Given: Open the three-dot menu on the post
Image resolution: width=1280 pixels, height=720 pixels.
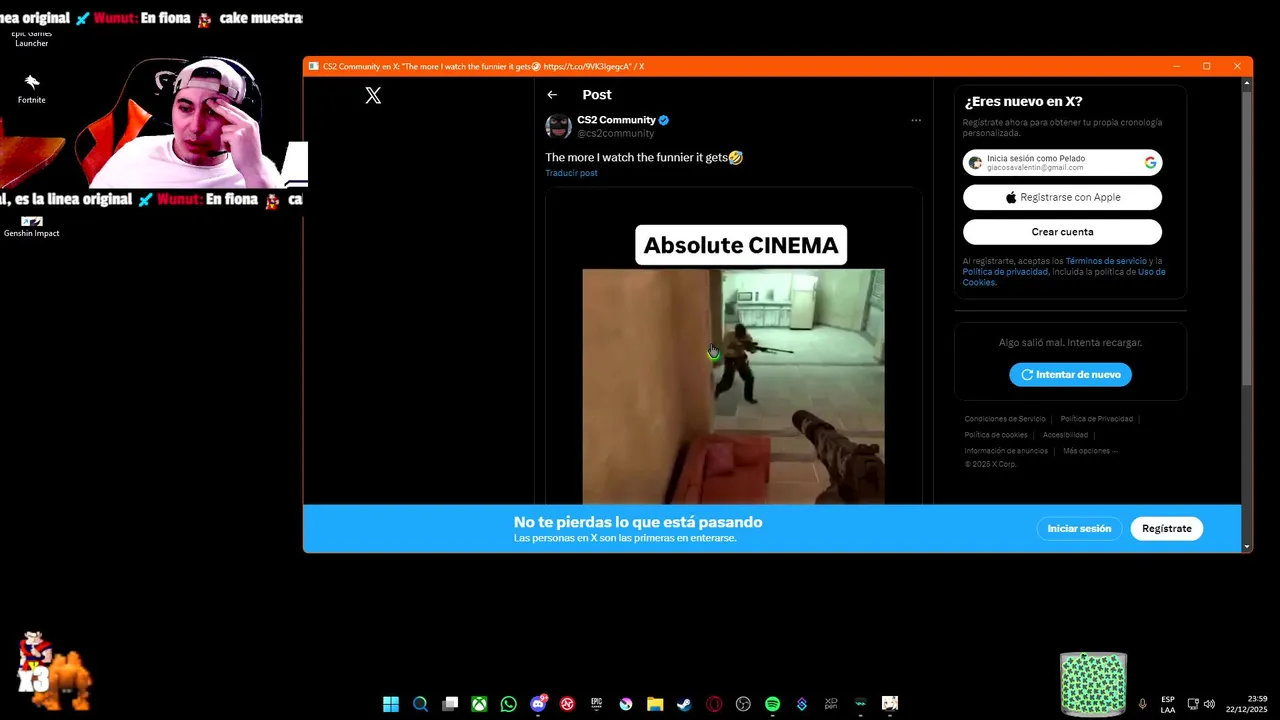Looking at the screenshot, I should click(915, 120).
